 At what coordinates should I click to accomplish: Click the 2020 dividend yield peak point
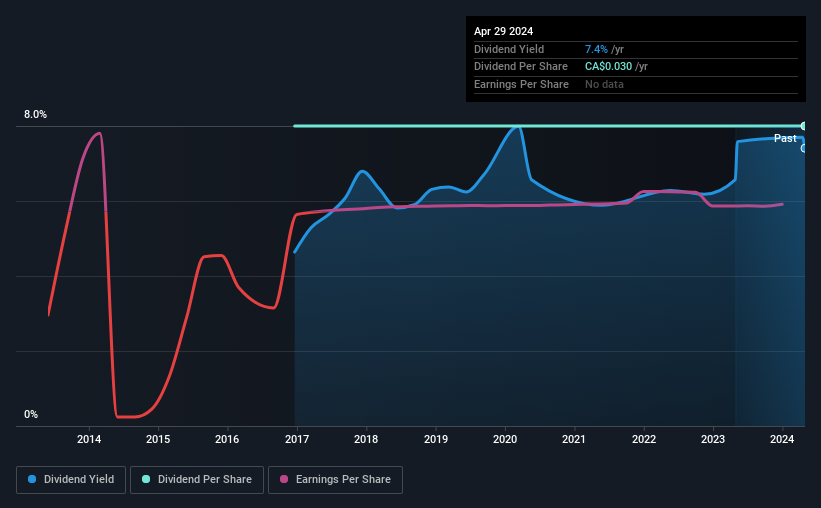pyautogui.click(x=517, y=127)
